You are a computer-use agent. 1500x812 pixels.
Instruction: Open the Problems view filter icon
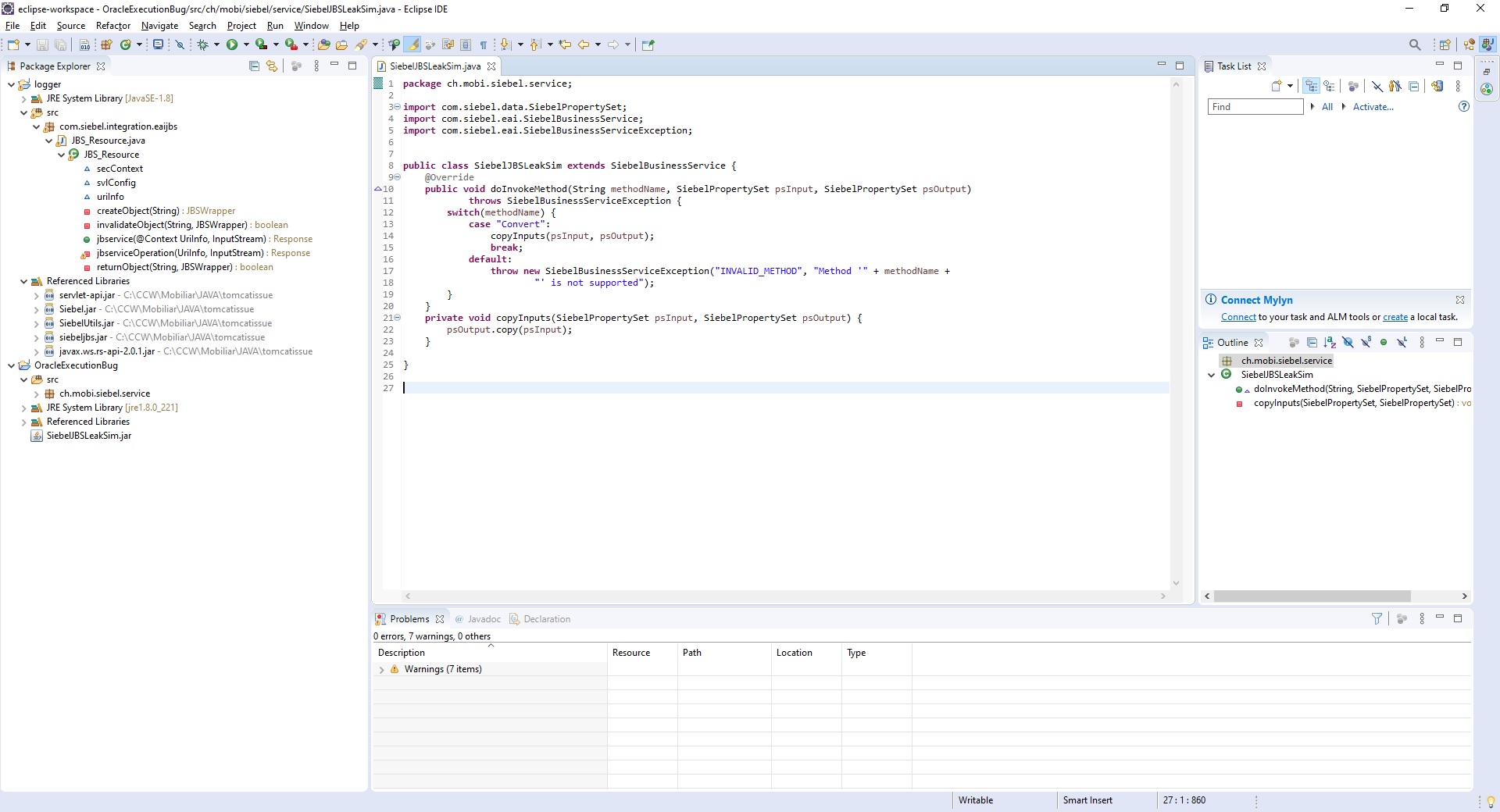1377,618
